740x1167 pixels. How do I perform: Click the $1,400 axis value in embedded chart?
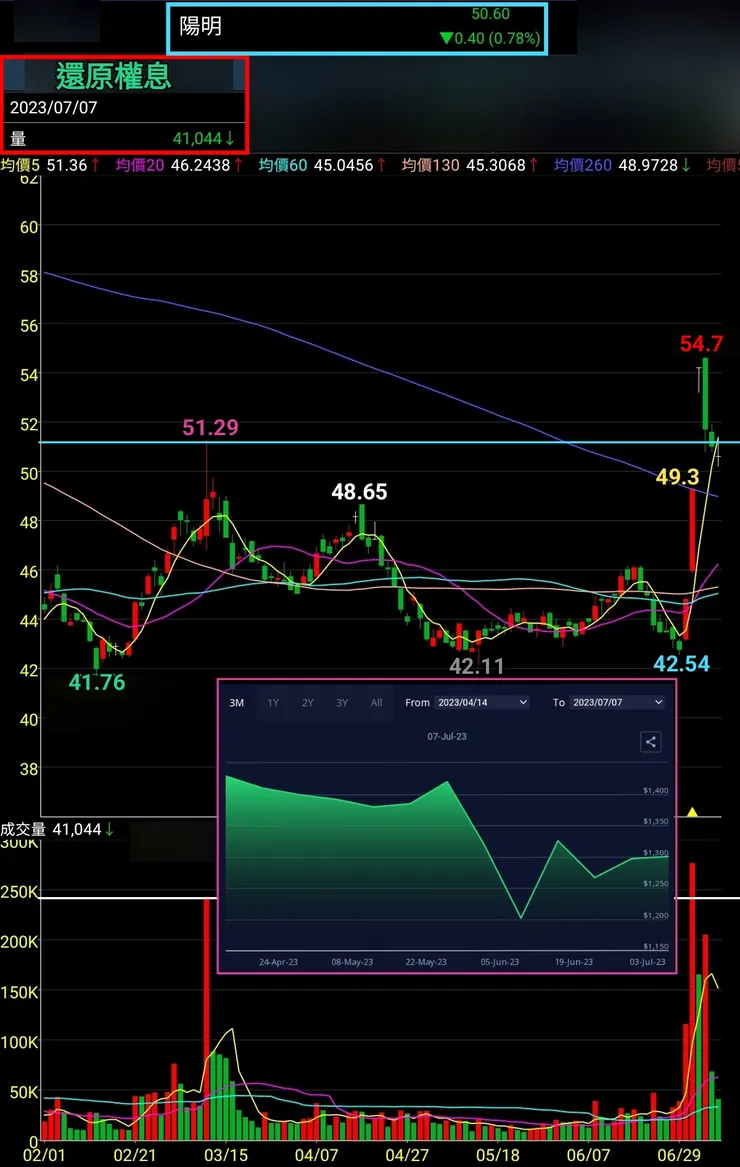(656, 790)
